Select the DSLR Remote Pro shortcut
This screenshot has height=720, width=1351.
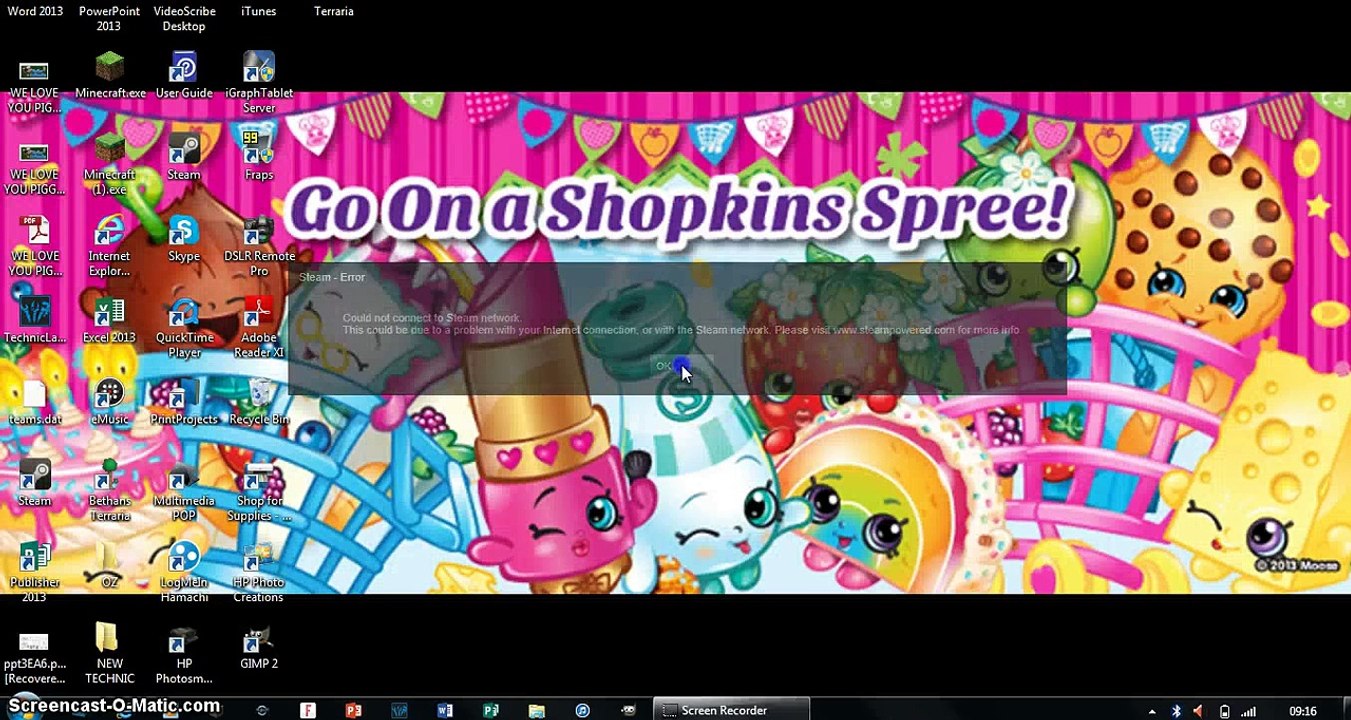coord(259,247)
